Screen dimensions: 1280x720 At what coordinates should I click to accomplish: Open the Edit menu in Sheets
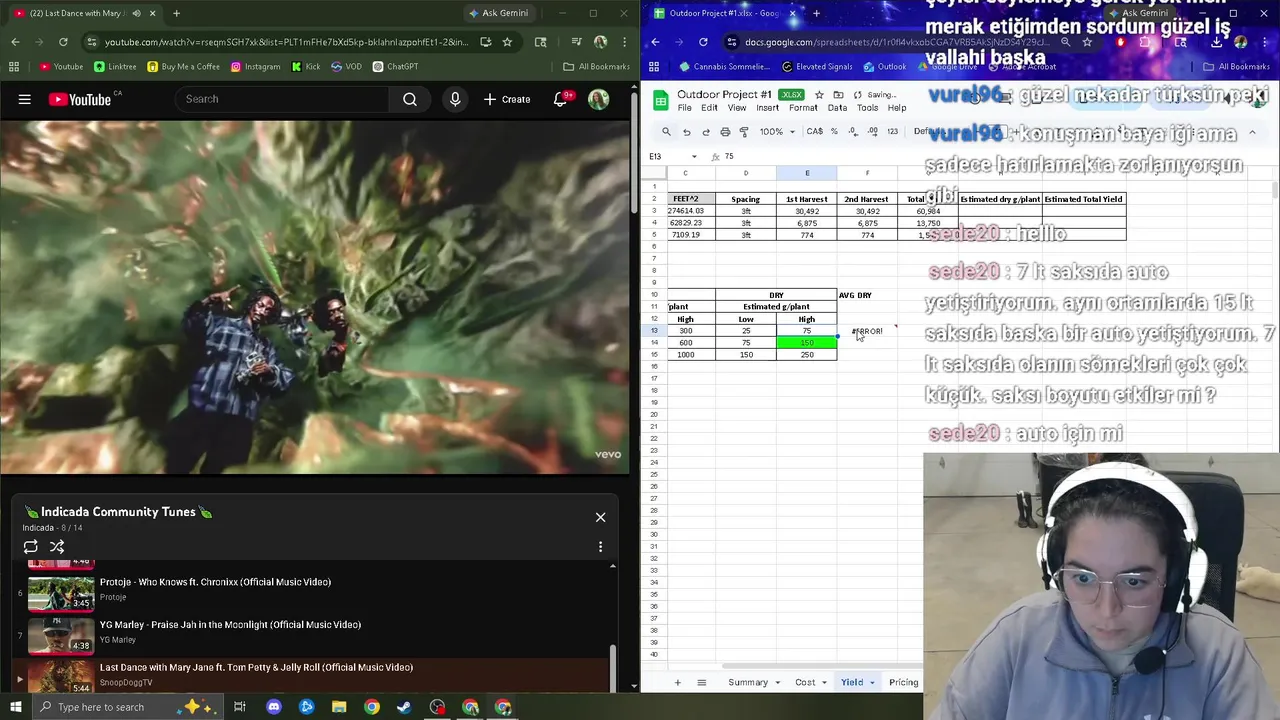(709, 108)
